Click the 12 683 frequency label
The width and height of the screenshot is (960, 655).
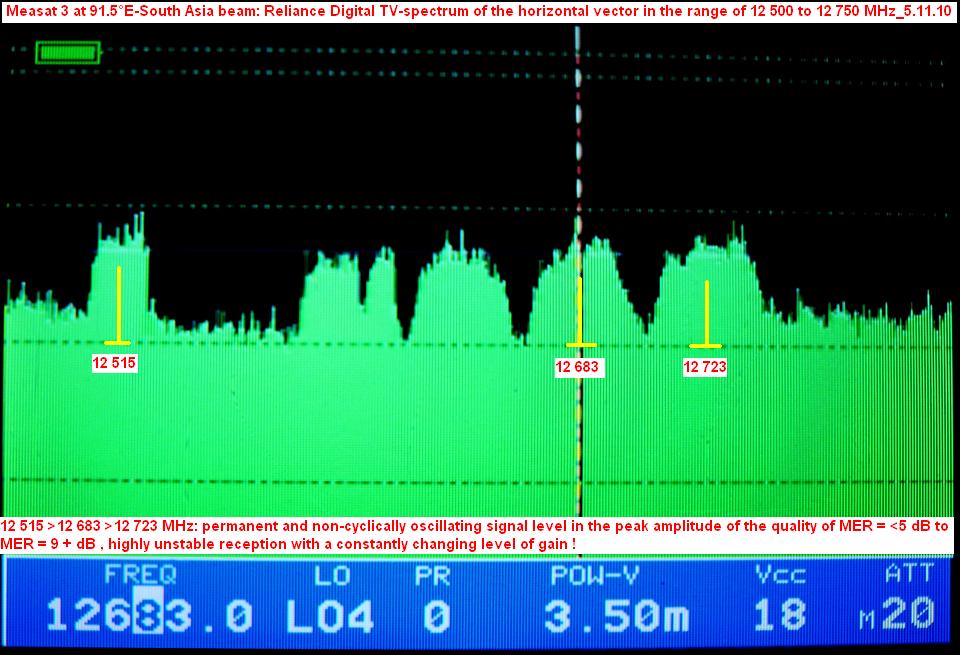(x=577, y=367)
